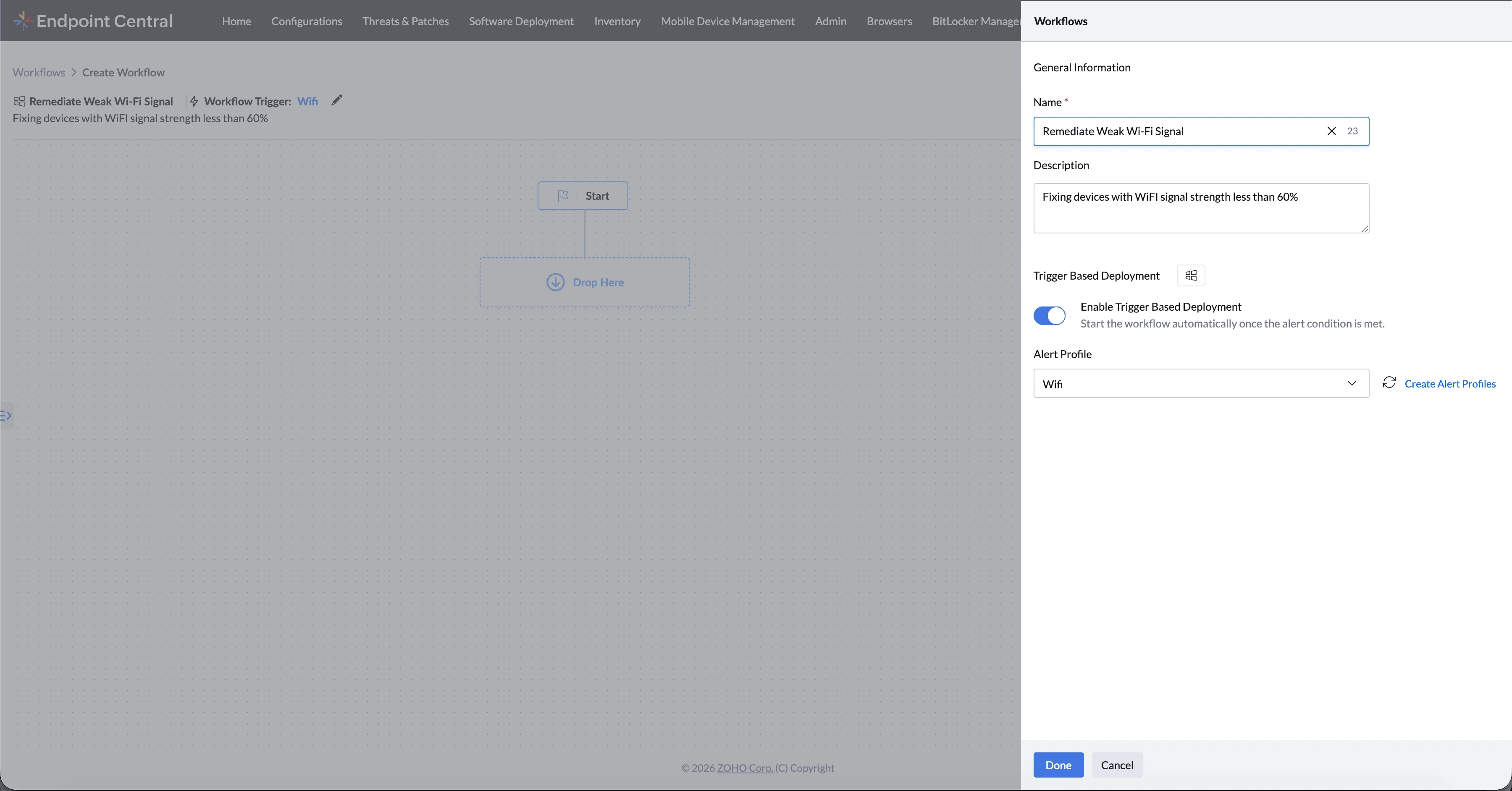Go back to Workflows breadcrumb
The width and height of the screenshot is (1512, 791).
pyautogui.click(x=39, y=72)
